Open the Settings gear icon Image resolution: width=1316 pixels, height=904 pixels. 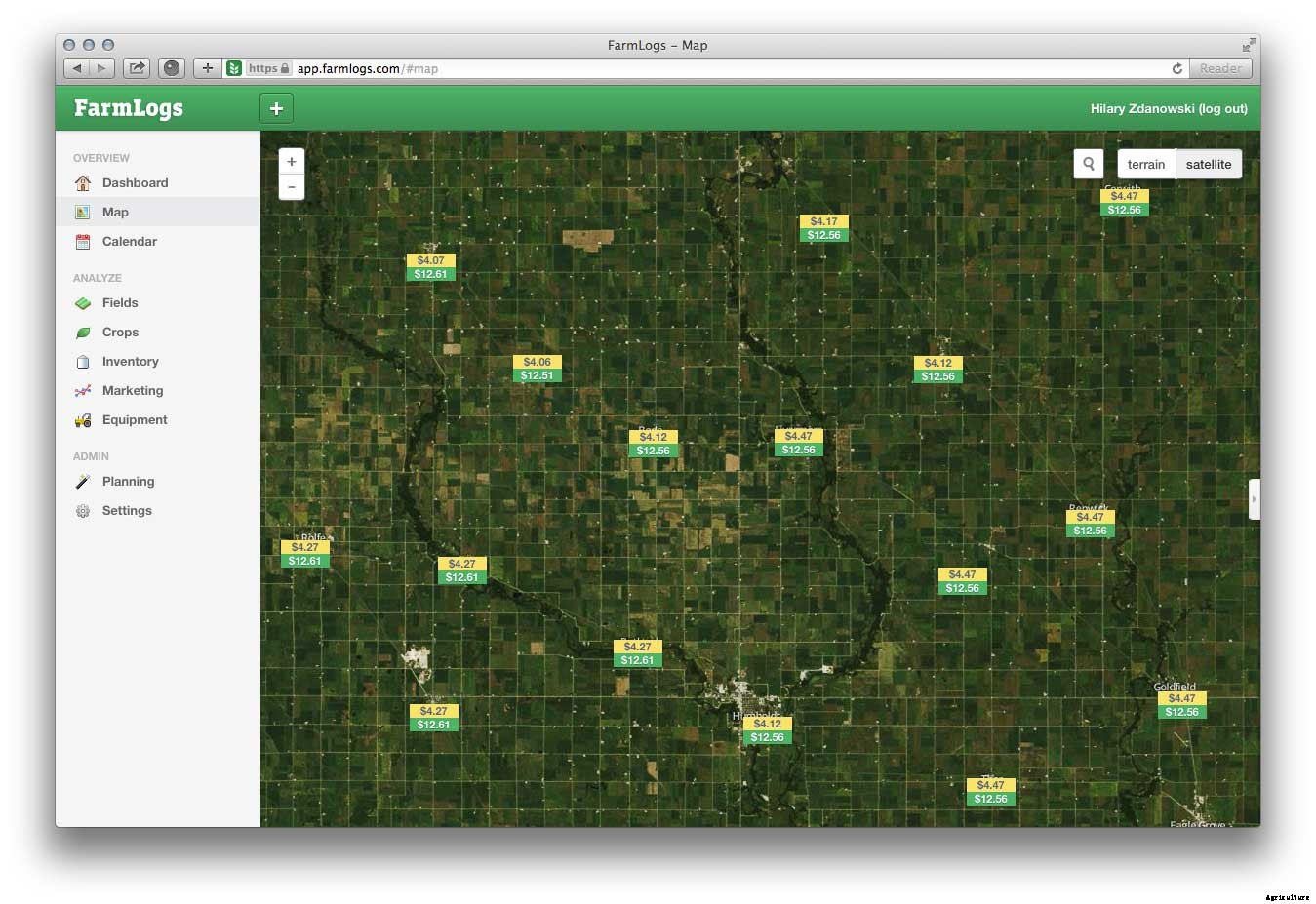(83, 510)
